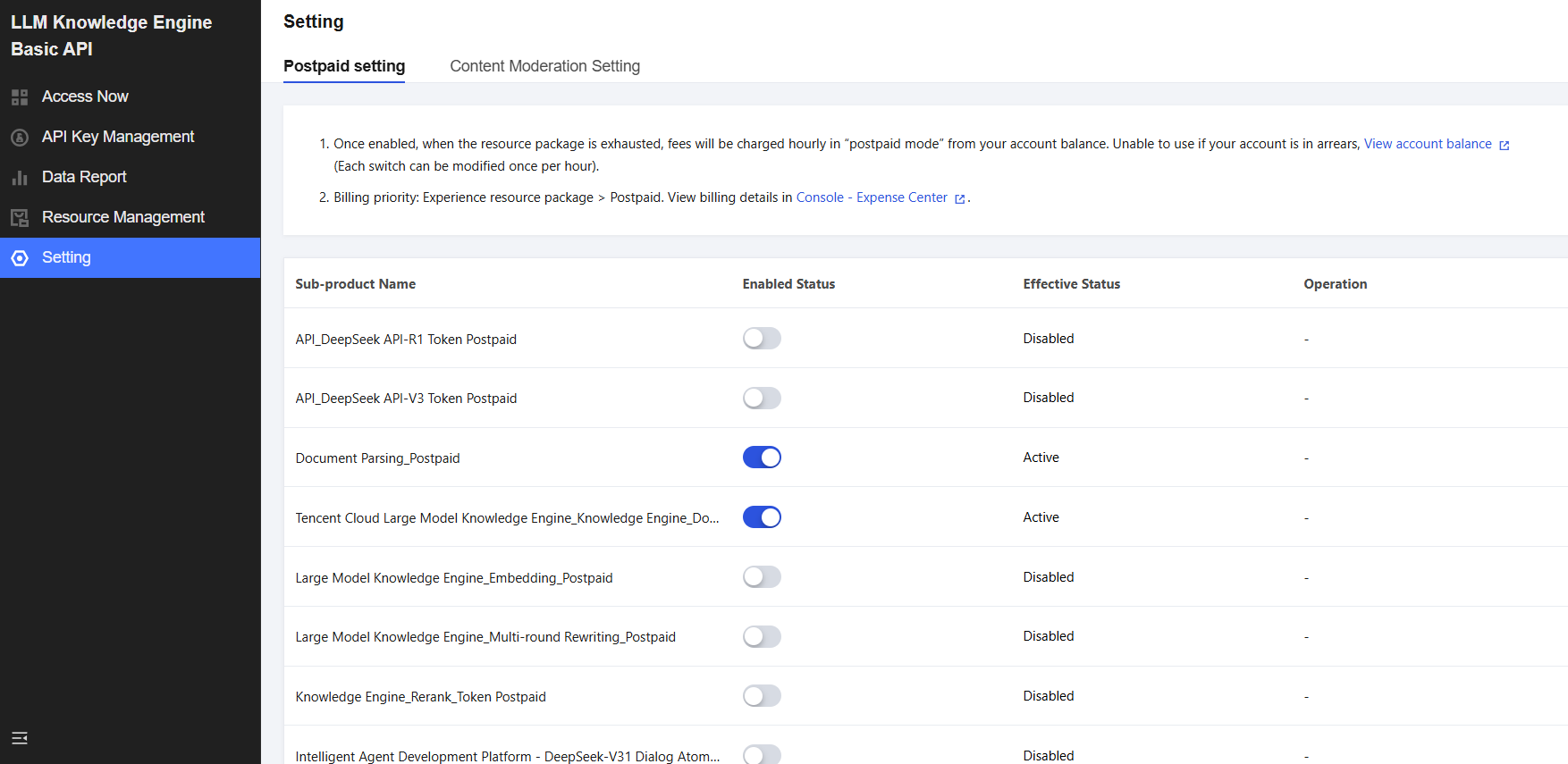Turn off Tencent Cloud Large Model Knowledge Engine toggle
The image size is (1568, 764).
coord(762,517)
